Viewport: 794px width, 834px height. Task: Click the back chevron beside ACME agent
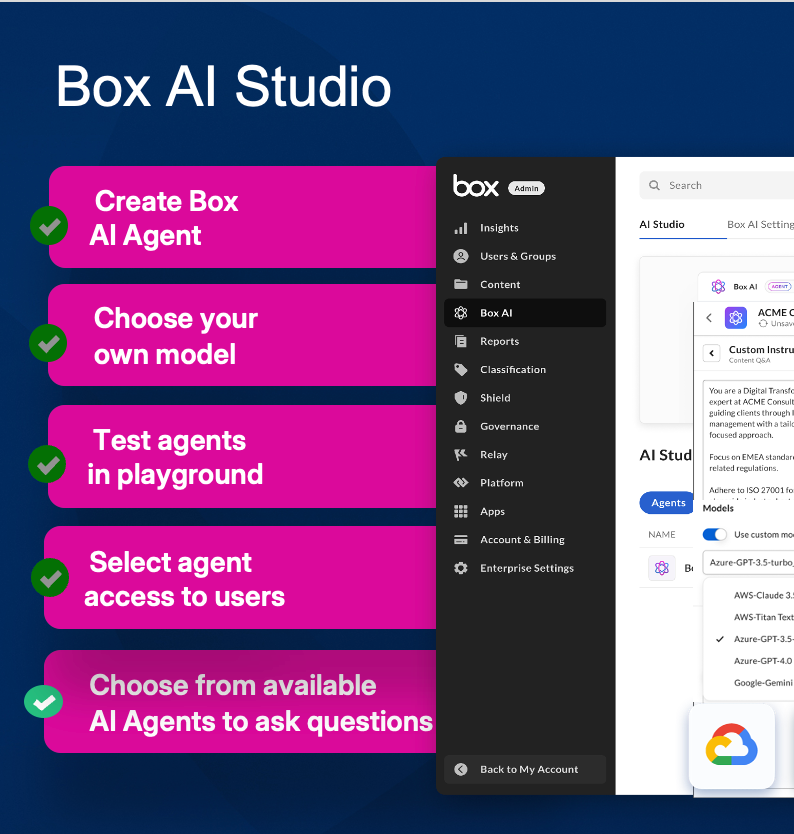click(709, 318)
